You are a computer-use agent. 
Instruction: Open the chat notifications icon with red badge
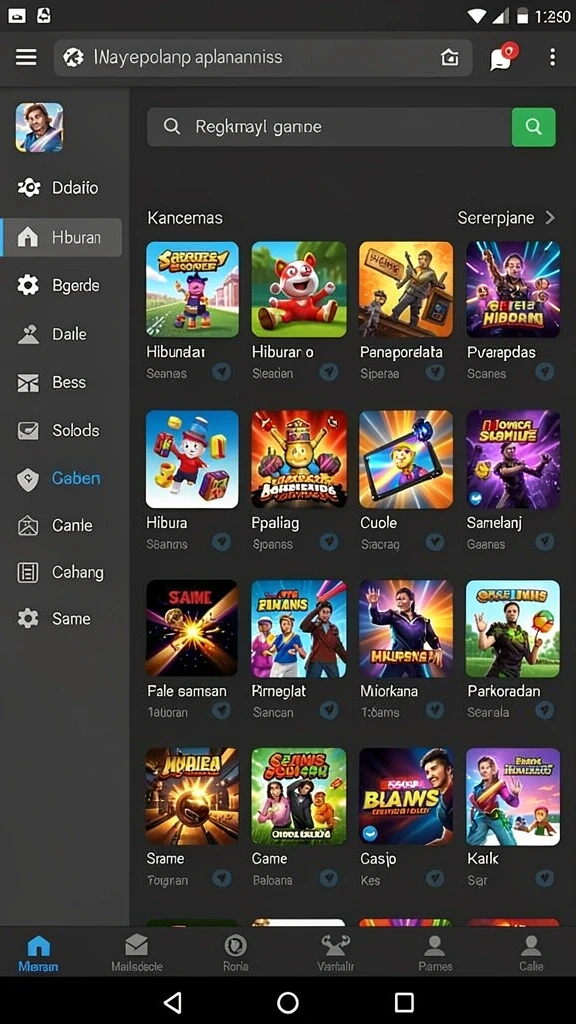point(504,56)
